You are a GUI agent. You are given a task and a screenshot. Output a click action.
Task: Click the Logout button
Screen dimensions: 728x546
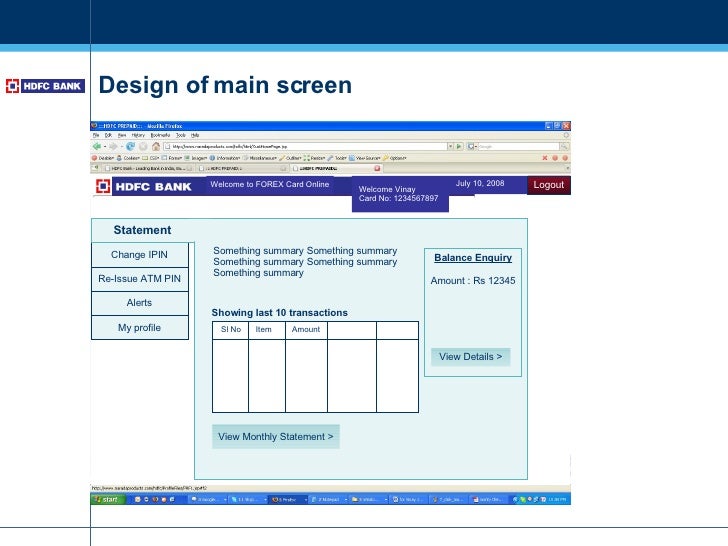pos(548,185)
